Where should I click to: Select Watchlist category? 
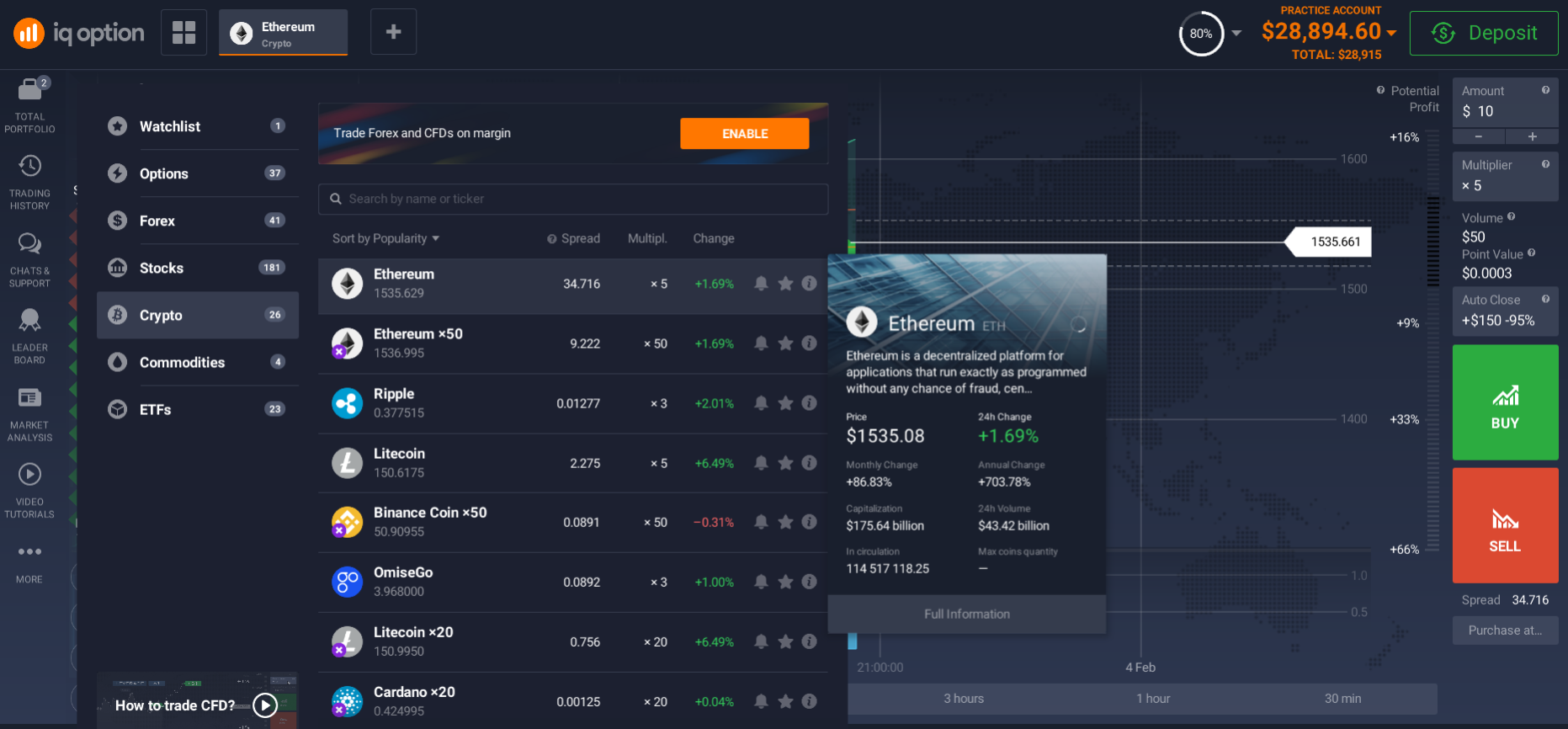198,126
